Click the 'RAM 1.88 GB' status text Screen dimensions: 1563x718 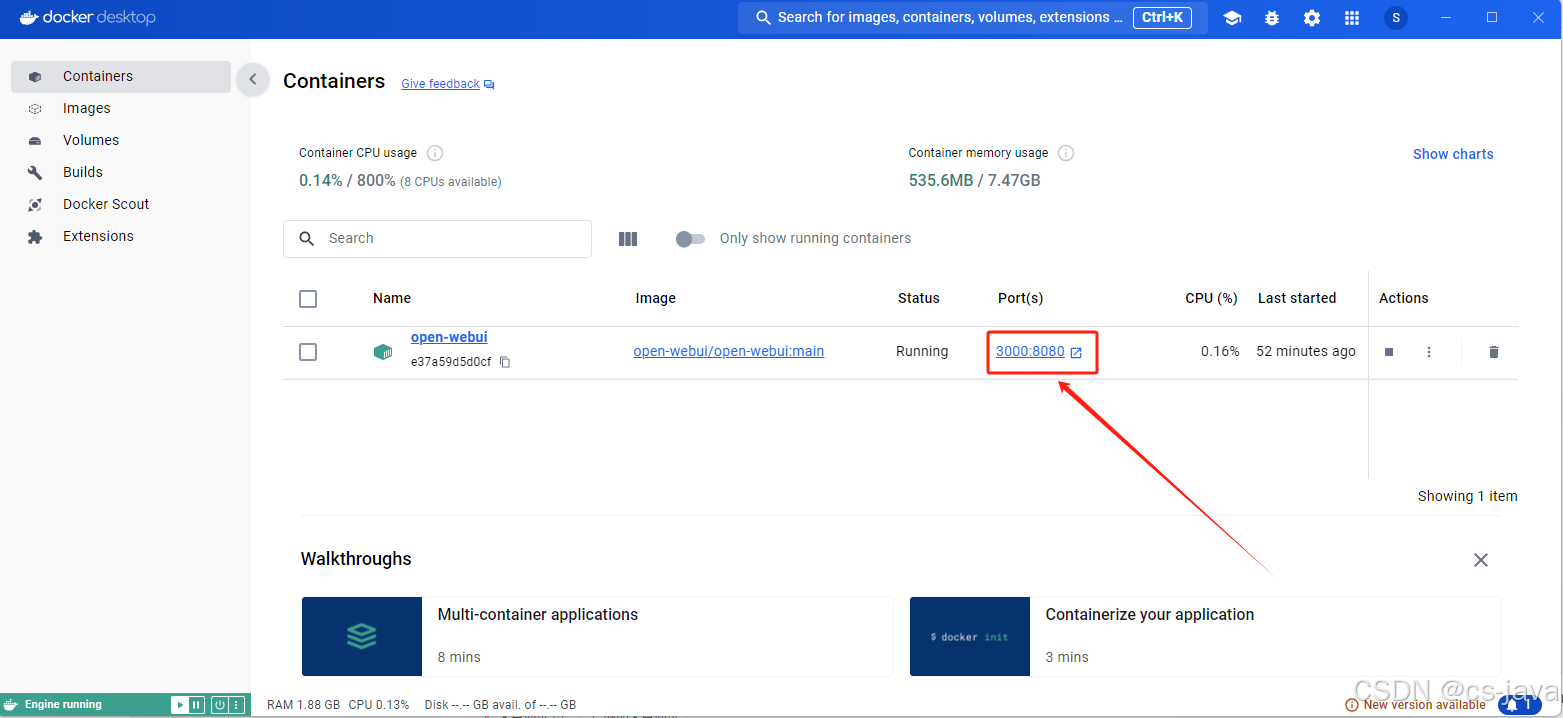pyautogui.click(x=304, y=705)
